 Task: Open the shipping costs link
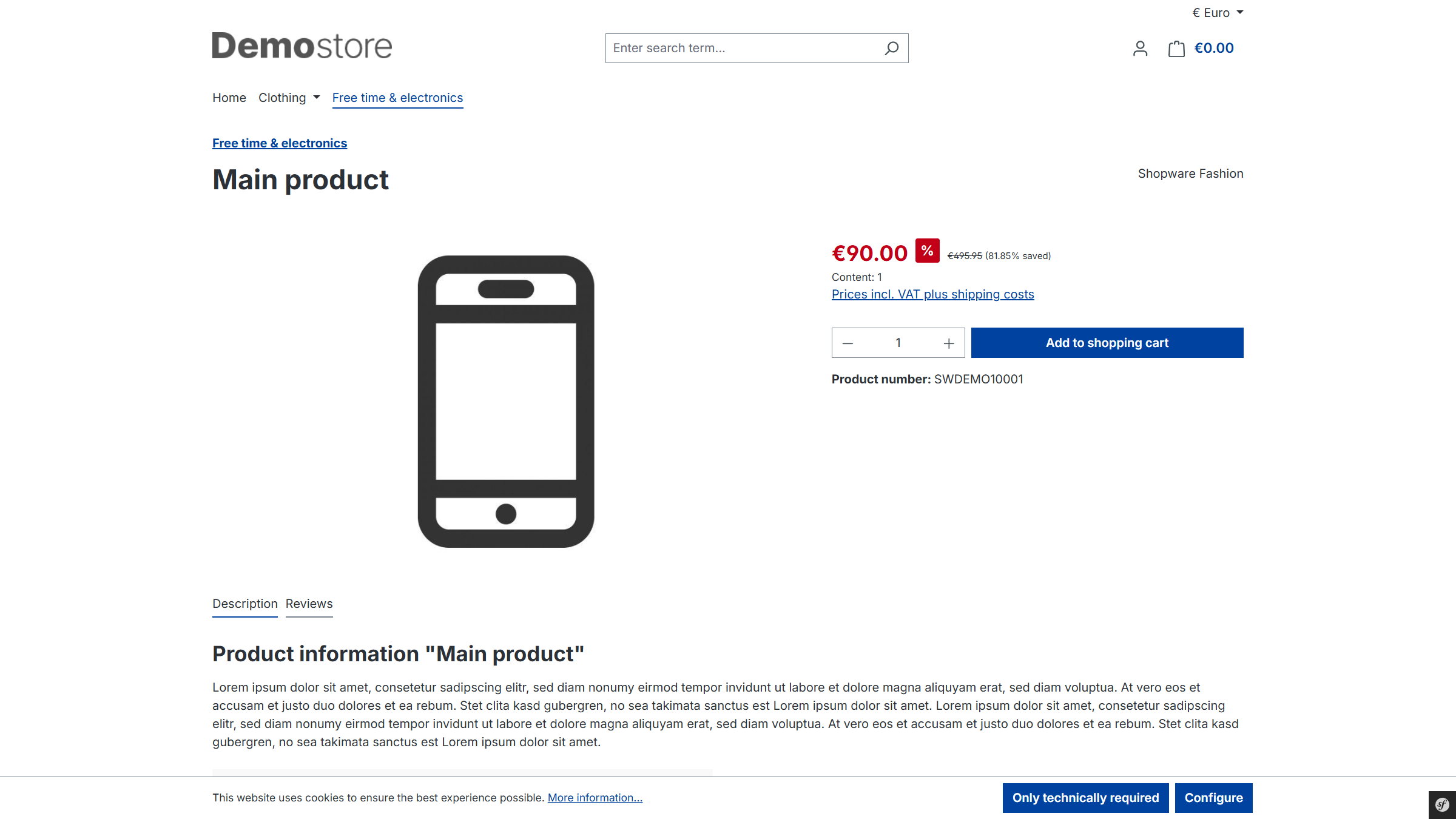[x=932, y=294]
